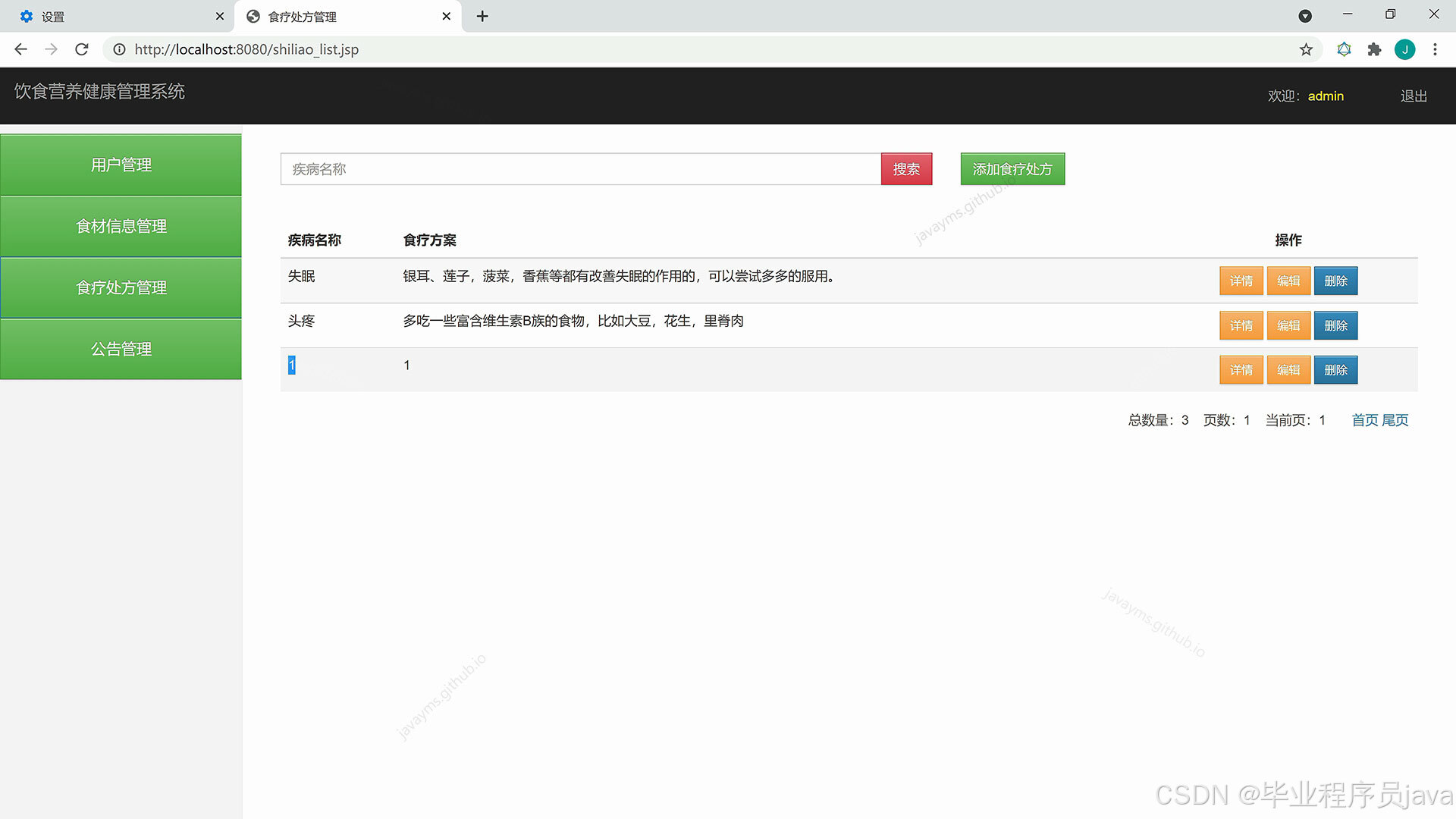Screen dimensions: 1456x819
Task: Click the 多吃一些富含维生素B族 diet text
Action: 573,322
